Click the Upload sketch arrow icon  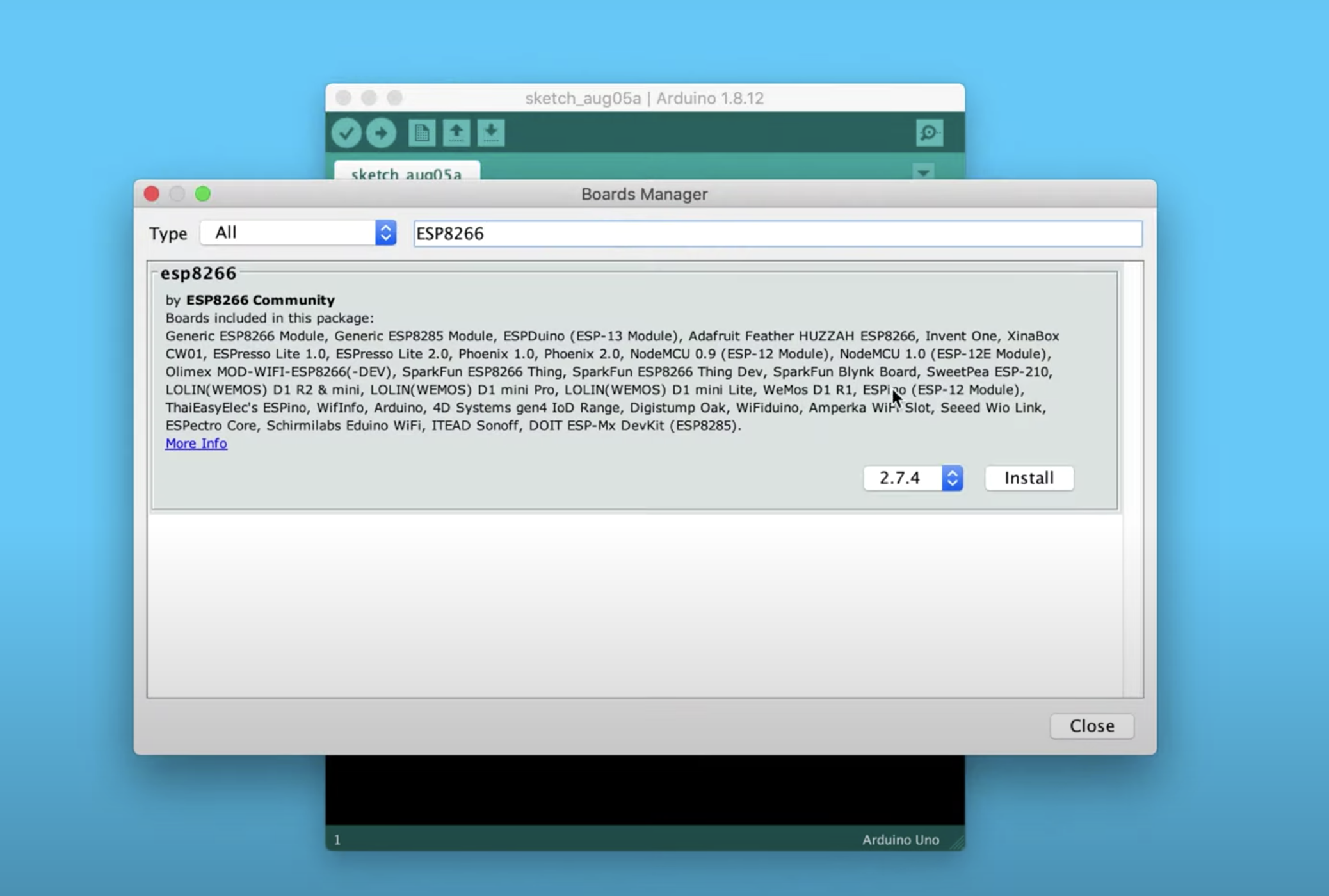[x=381, y=133]
